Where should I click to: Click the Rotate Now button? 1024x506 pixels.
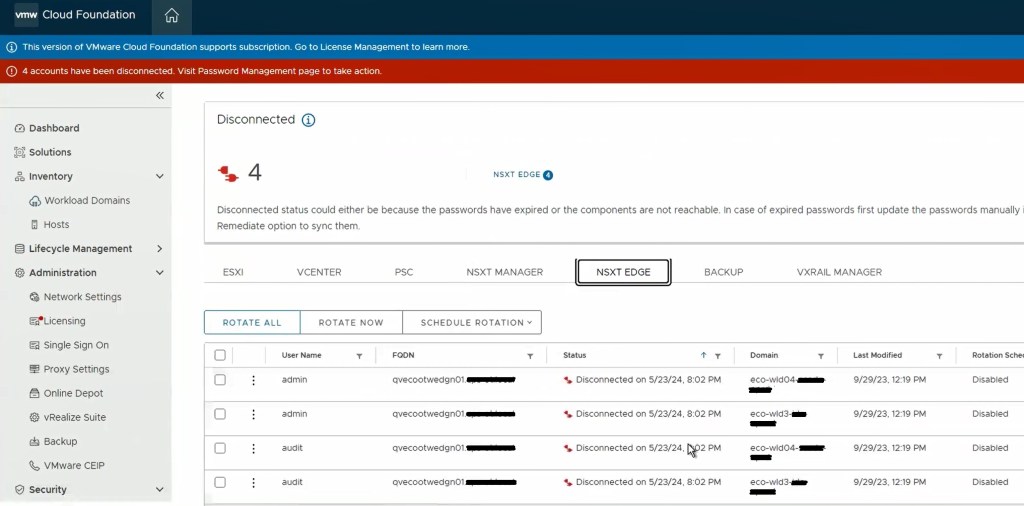tap(351, 323)
